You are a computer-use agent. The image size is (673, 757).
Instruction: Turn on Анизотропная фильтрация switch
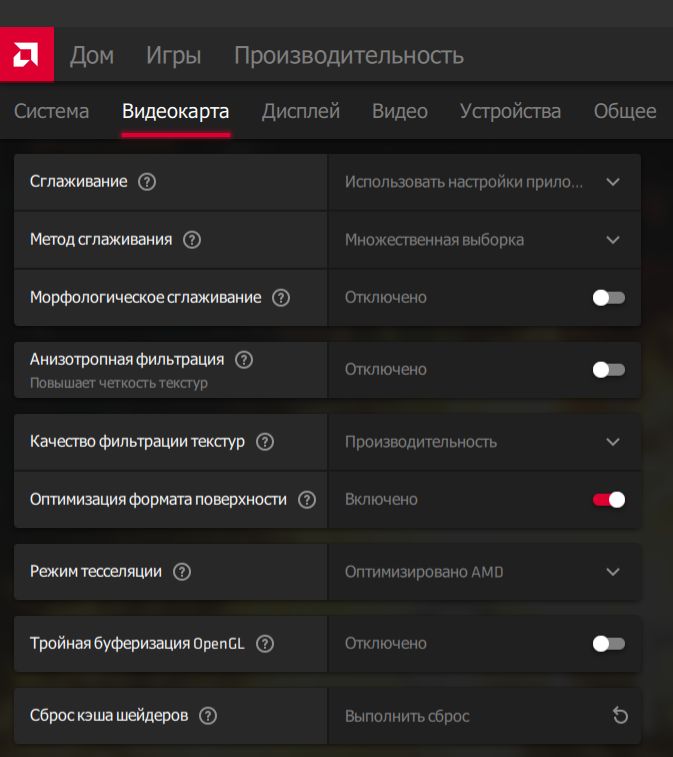pyautogui.click(x=608, y=370)
